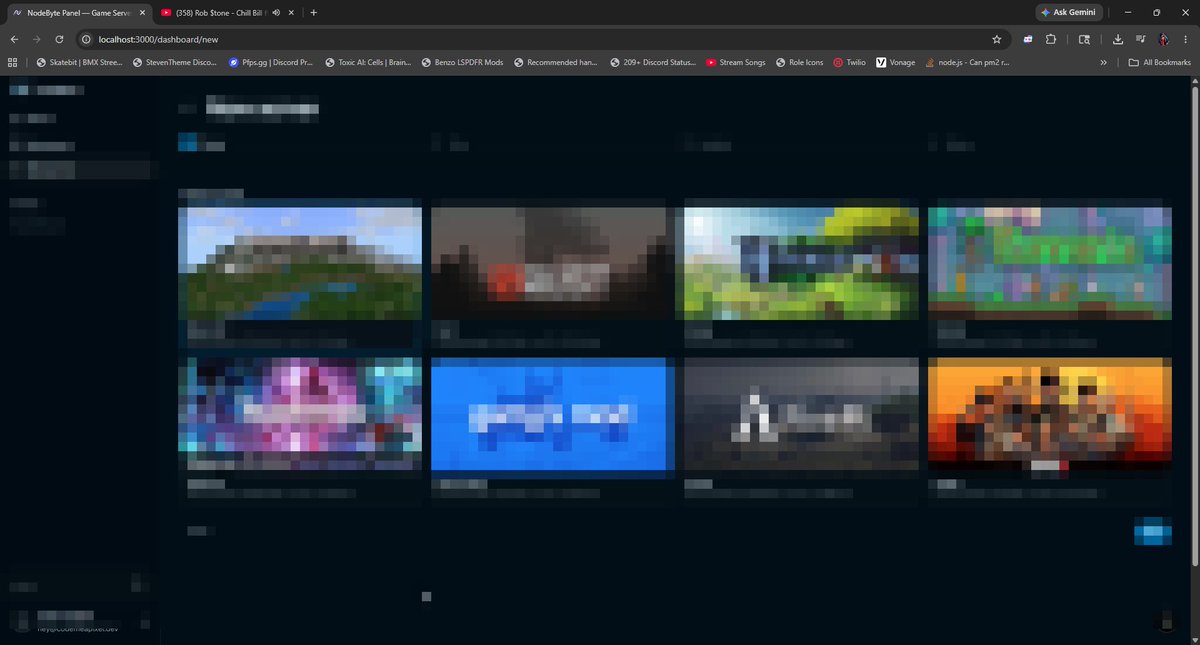Viewport: 1200px width, 645px height.
Task: Open the Benzo LSPDFR Mods bookmark
Action: point(461,62)
